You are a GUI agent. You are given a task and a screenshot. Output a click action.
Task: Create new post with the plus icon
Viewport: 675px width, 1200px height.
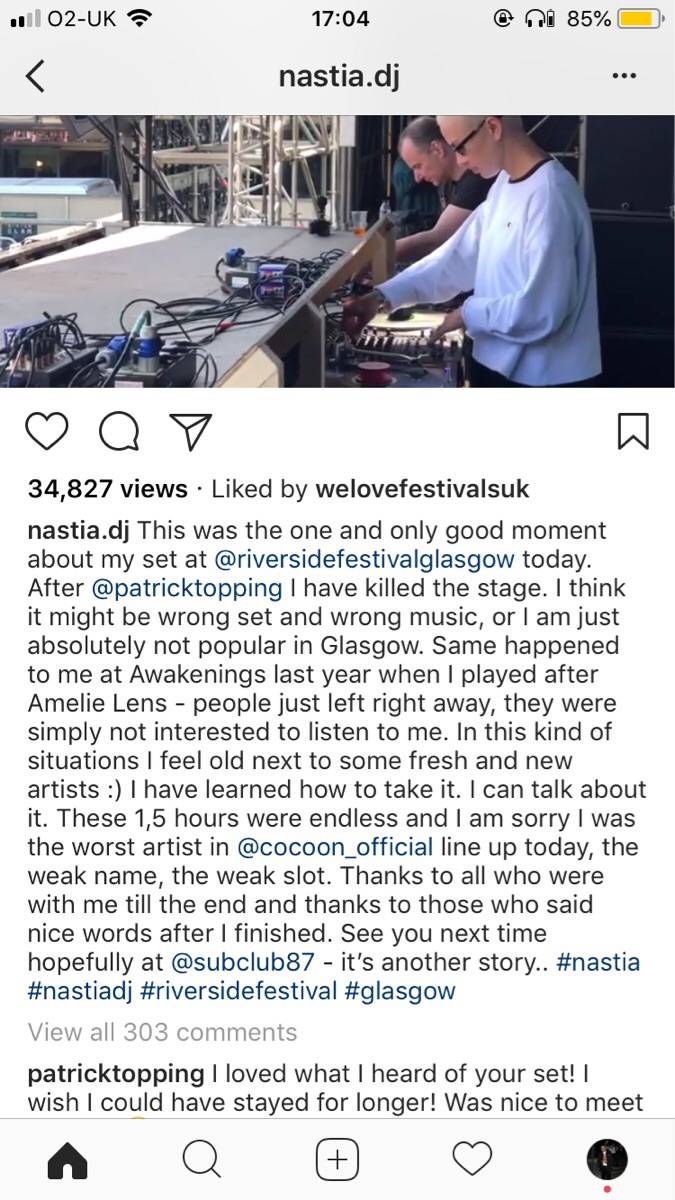click(x=337, y=1160)
